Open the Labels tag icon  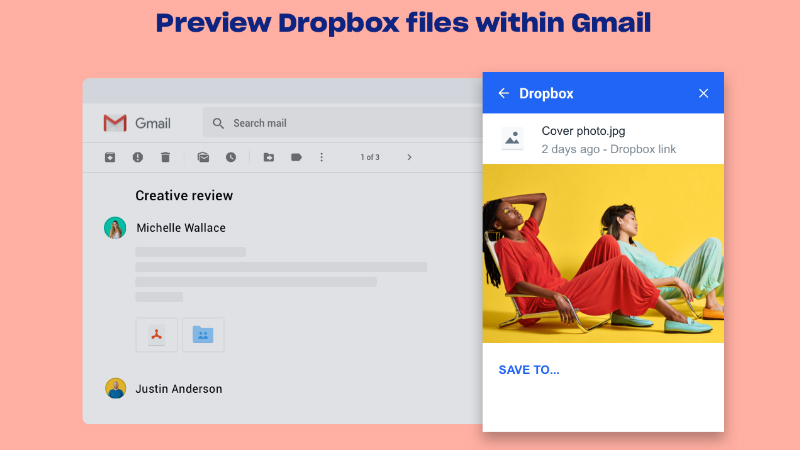(x=296, y=157)
